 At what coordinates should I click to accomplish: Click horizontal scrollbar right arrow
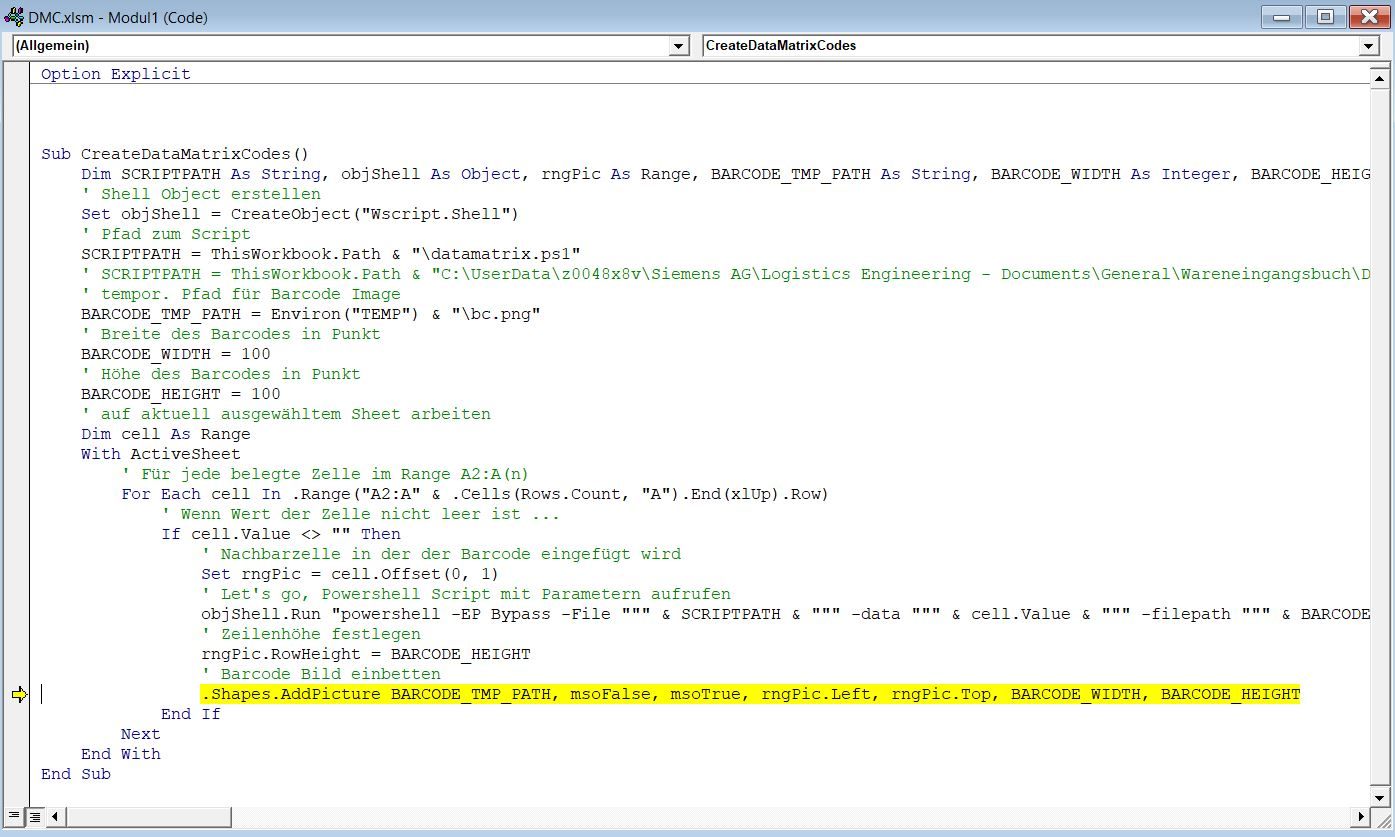point(1360,817)
